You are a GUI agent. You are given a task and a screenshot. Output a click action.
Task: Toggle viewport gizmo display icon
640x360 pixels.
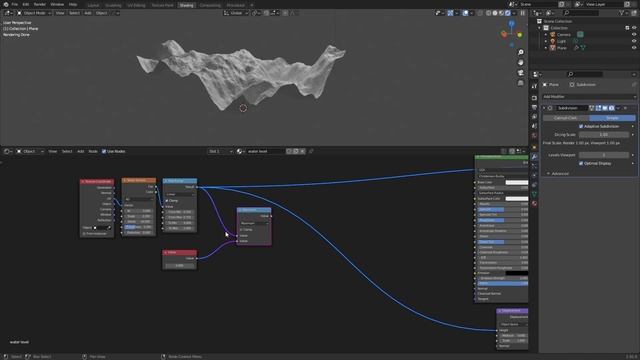(x=450, y=13)
